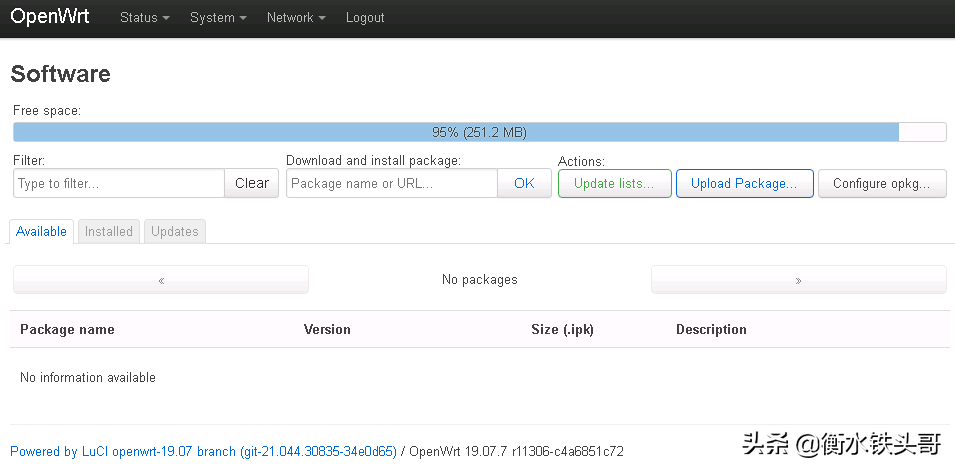Switch to the Available tab

[41, 231]
